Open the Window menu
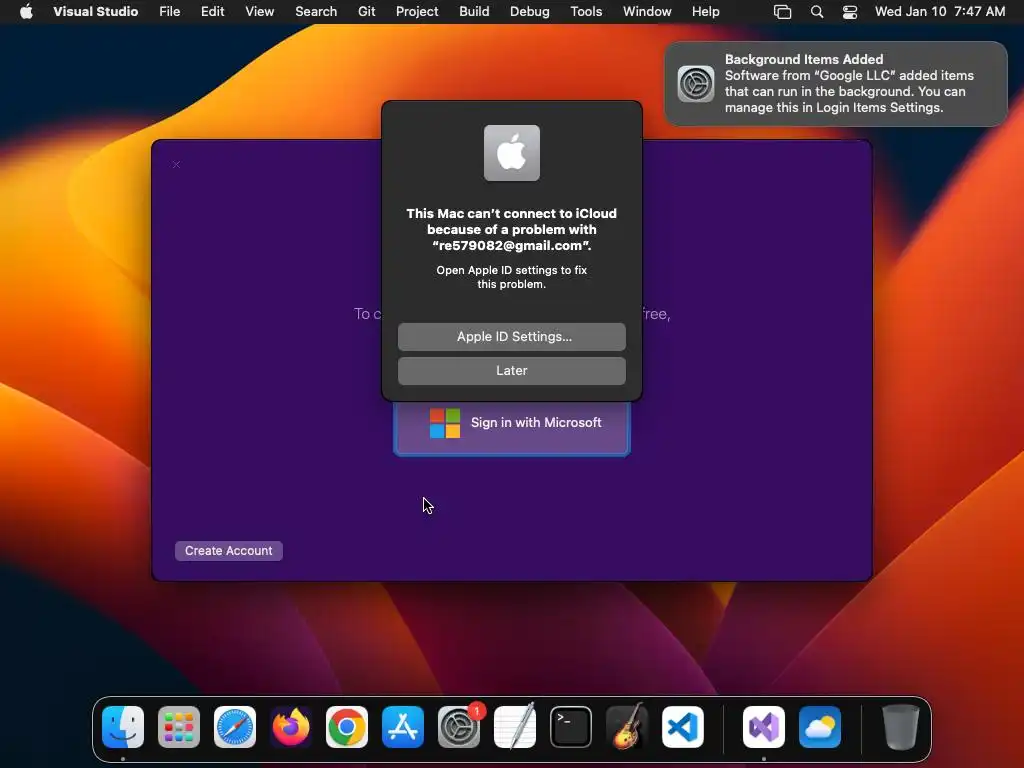This screenshot has width=1024, height=768. tap(647, 11)
